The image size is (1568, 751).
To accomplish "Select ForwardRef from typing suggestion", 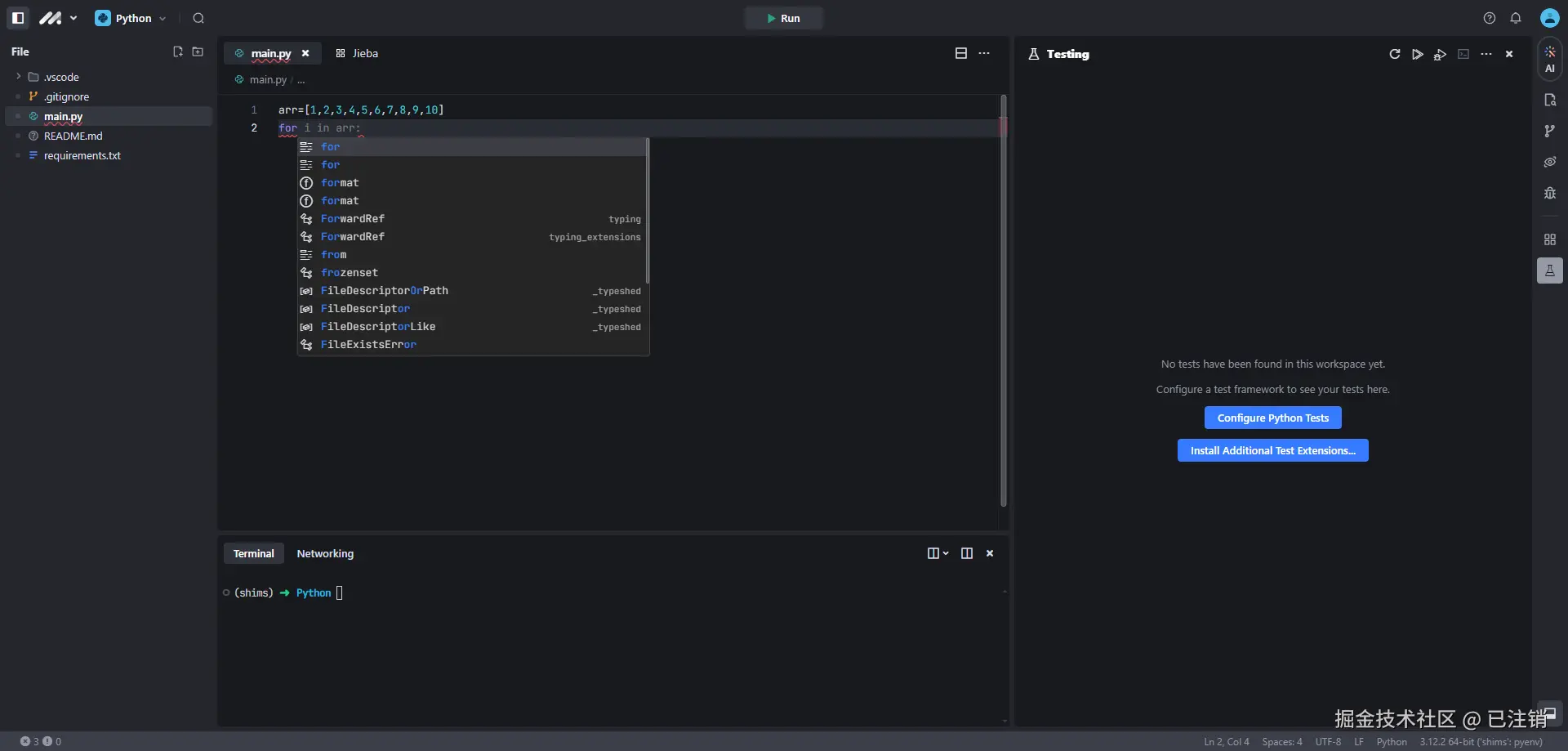I will click(x=472, y=219).
